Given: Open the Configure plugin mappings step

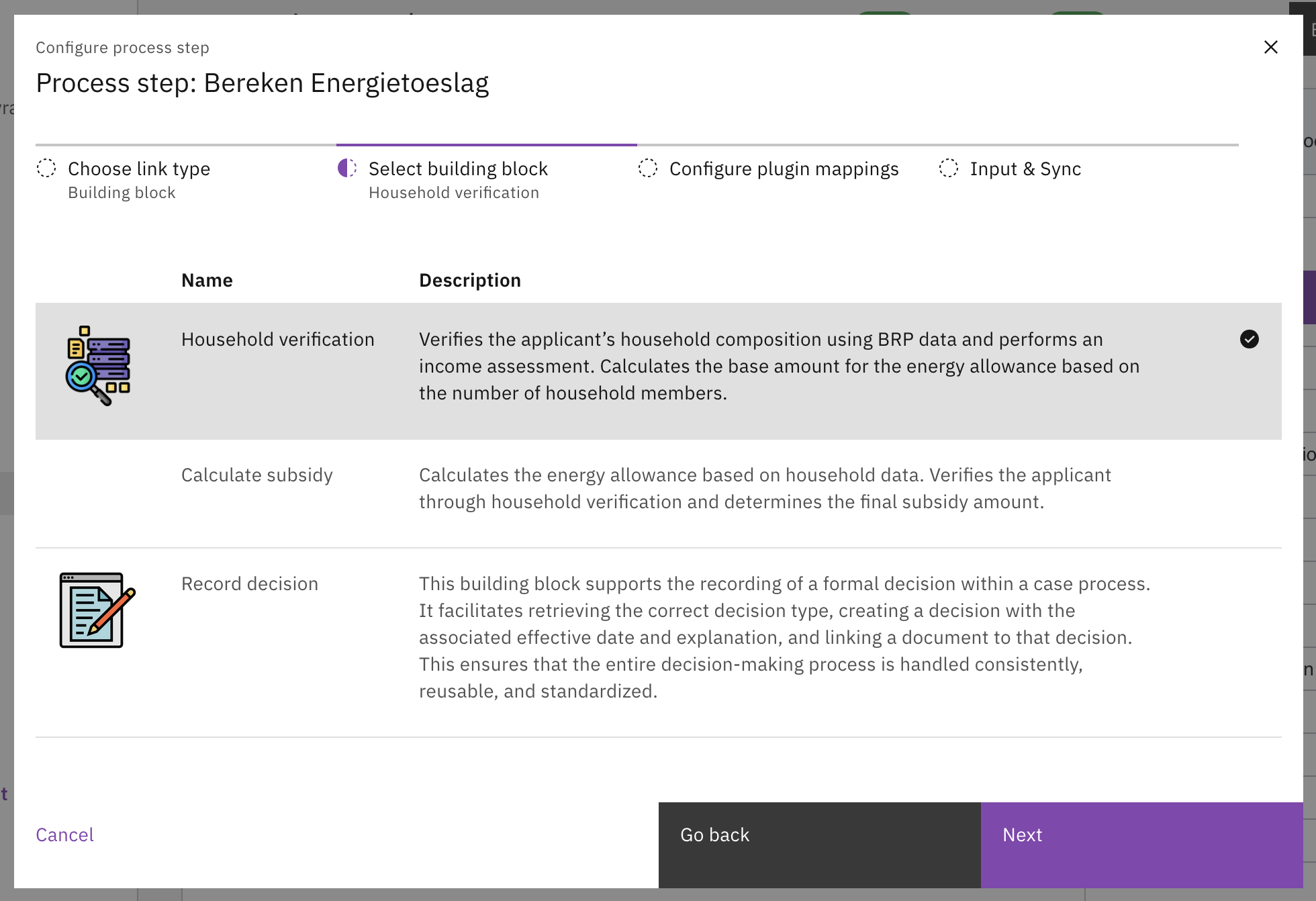Looking at the screenshot, I should tap(784, 169).
